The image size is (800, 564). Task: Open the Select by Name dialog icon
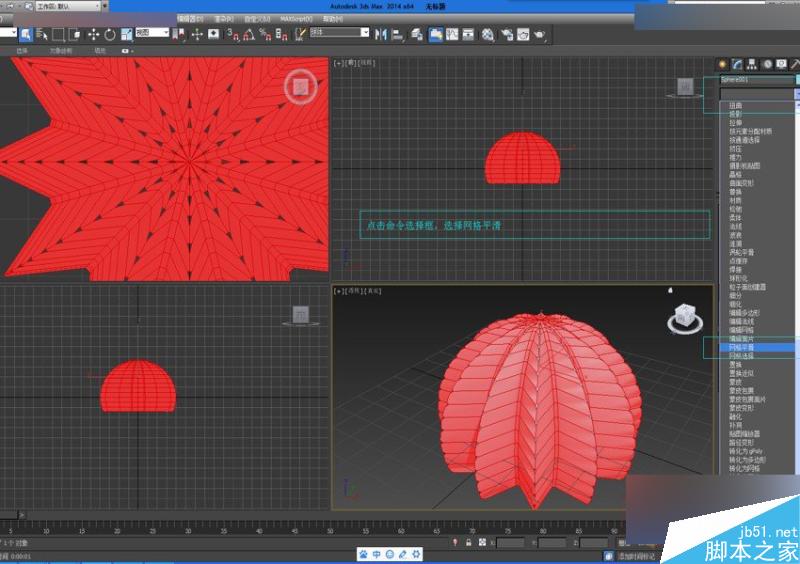(x=42, y=35)
